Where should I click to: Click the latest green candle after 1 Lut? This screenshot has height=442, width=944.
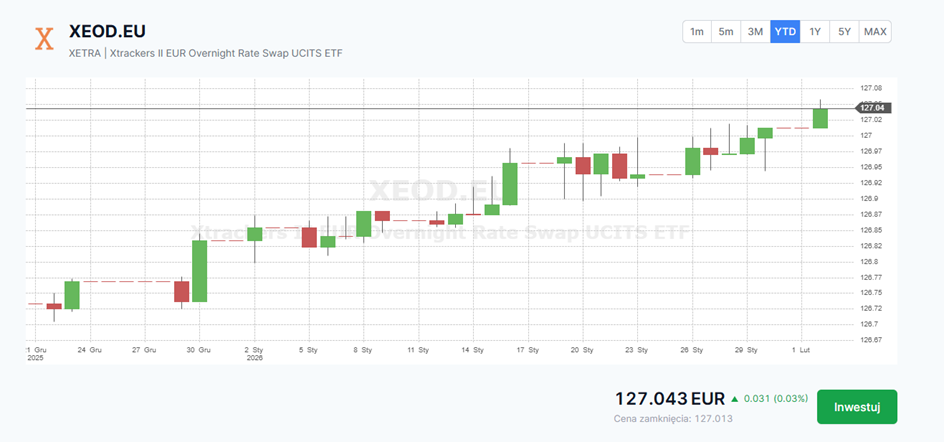click(820, 118)
